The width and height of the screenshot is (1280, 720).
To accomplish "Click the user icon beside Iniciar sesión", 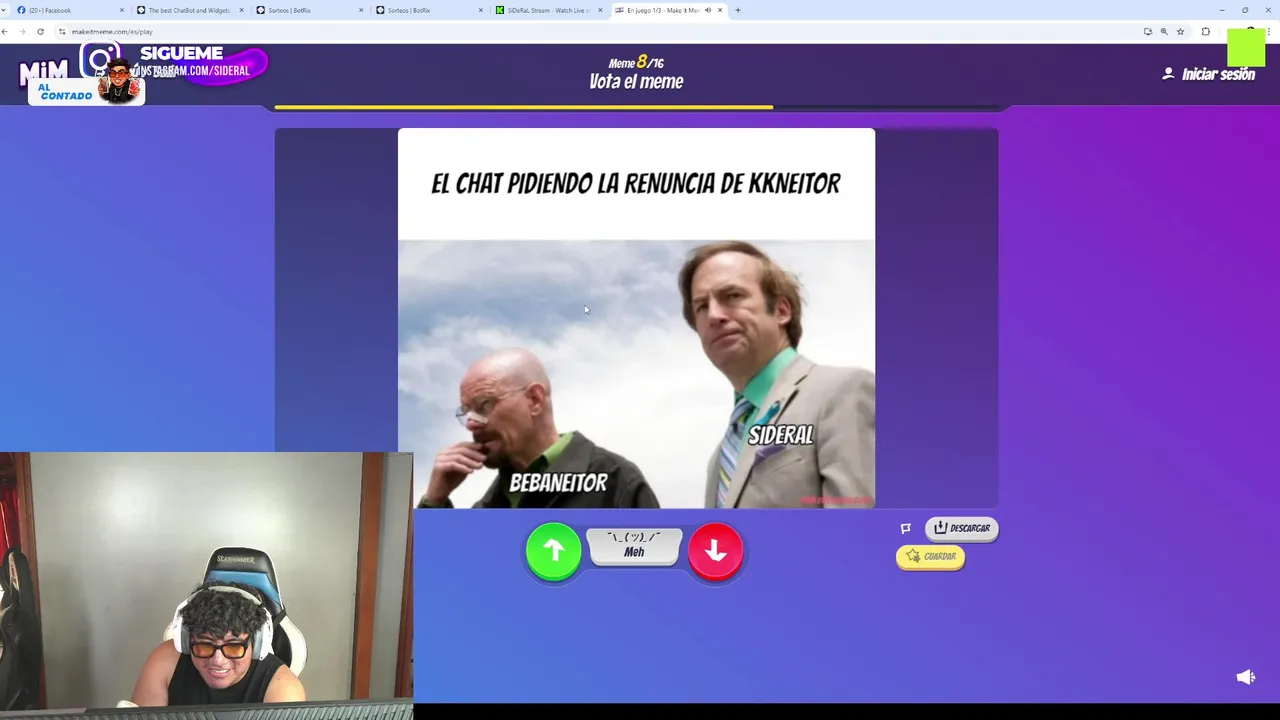I will [1168, 74].
